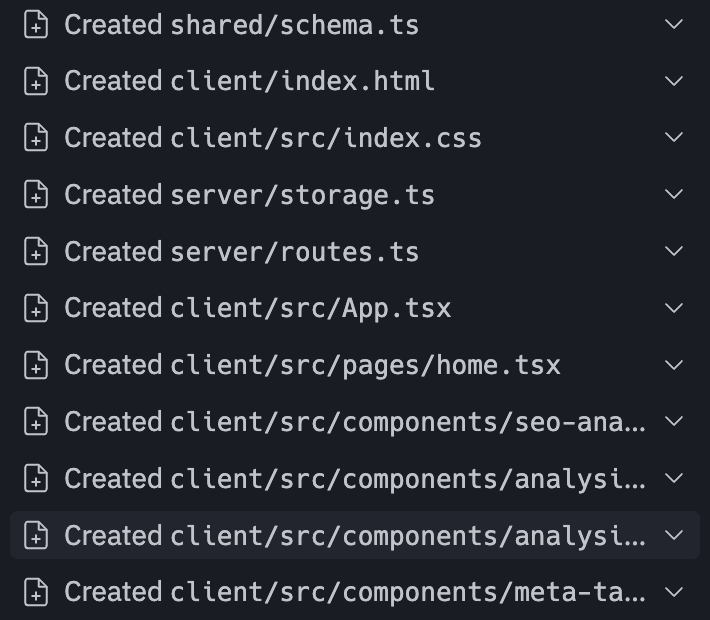The image size is (710, 620).
Task: Click the file icon next to server/routes.ts
Action: tap(36, 252)
